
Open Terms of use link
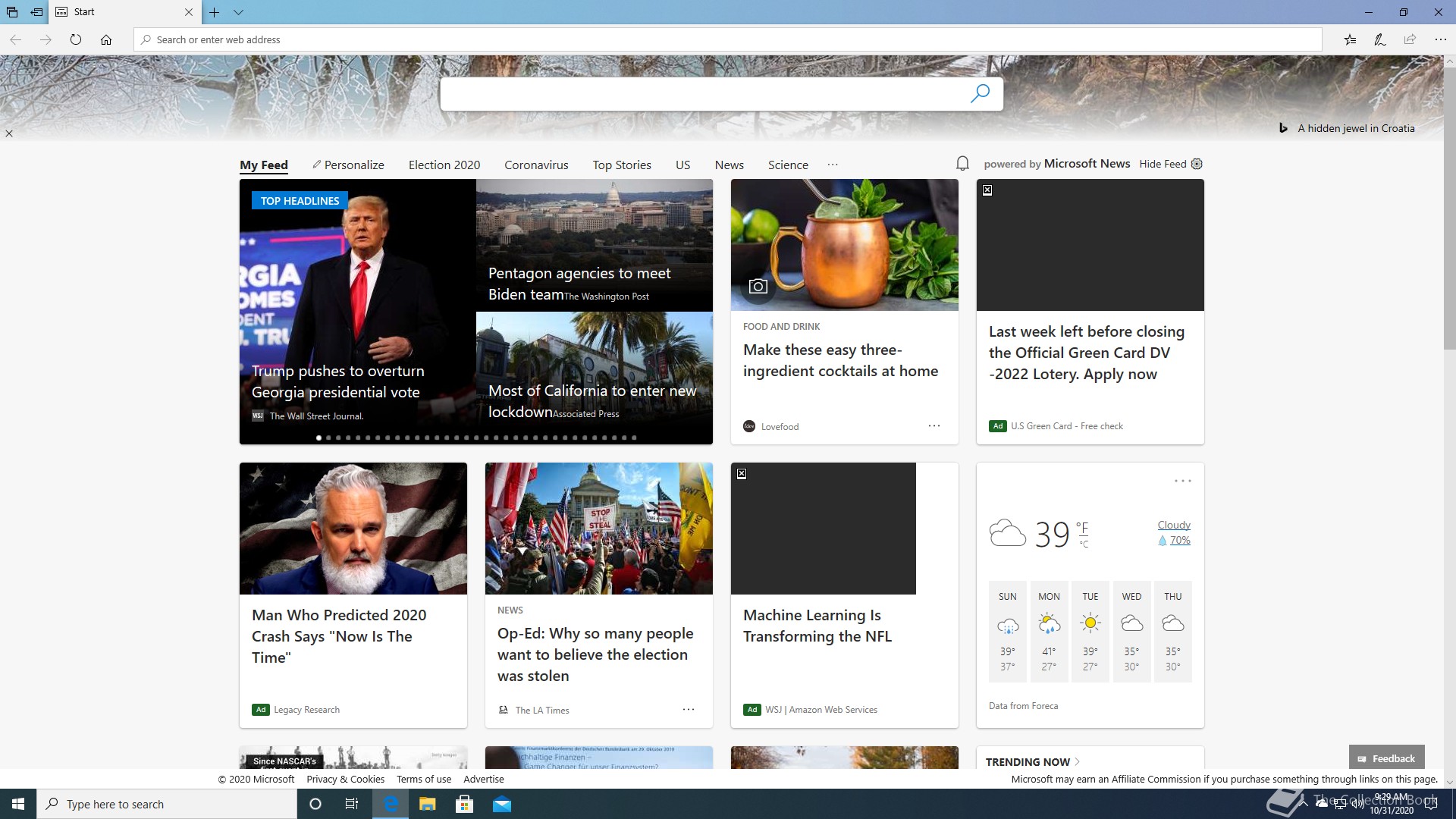coord(424,779)
